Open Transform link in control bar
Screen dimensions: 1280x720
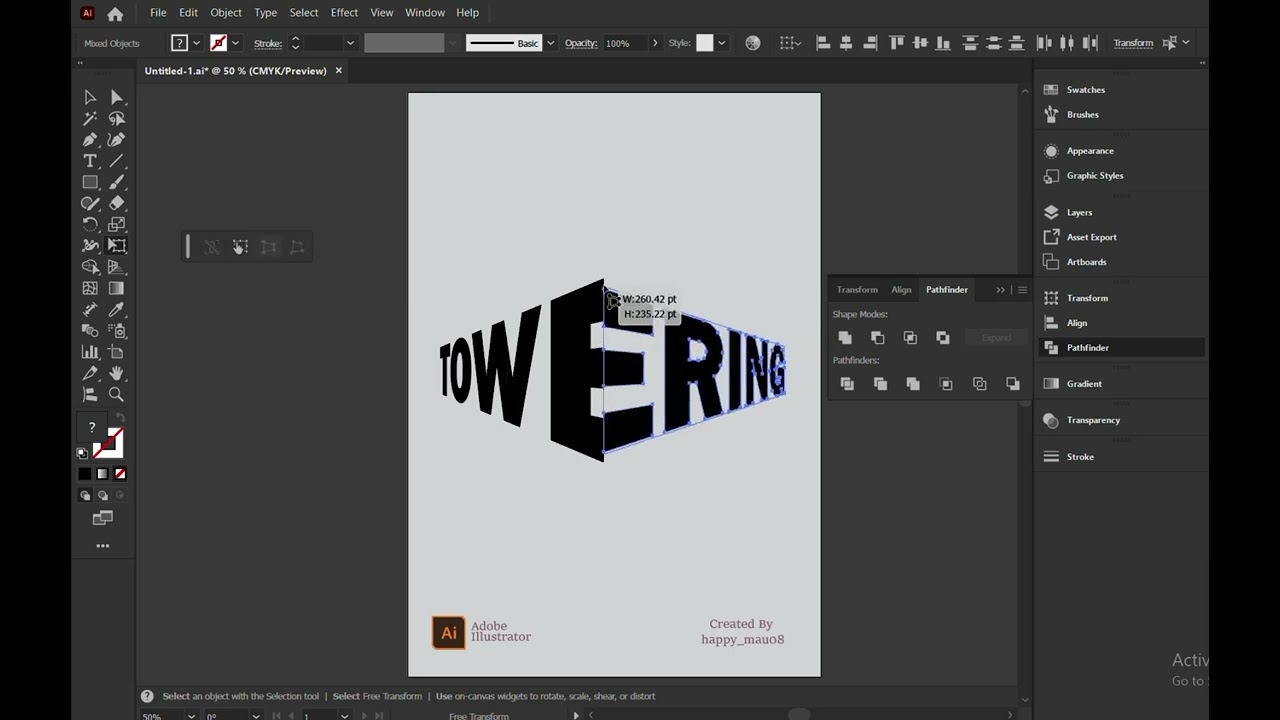pyautogui.click(x=1133, y=43)
